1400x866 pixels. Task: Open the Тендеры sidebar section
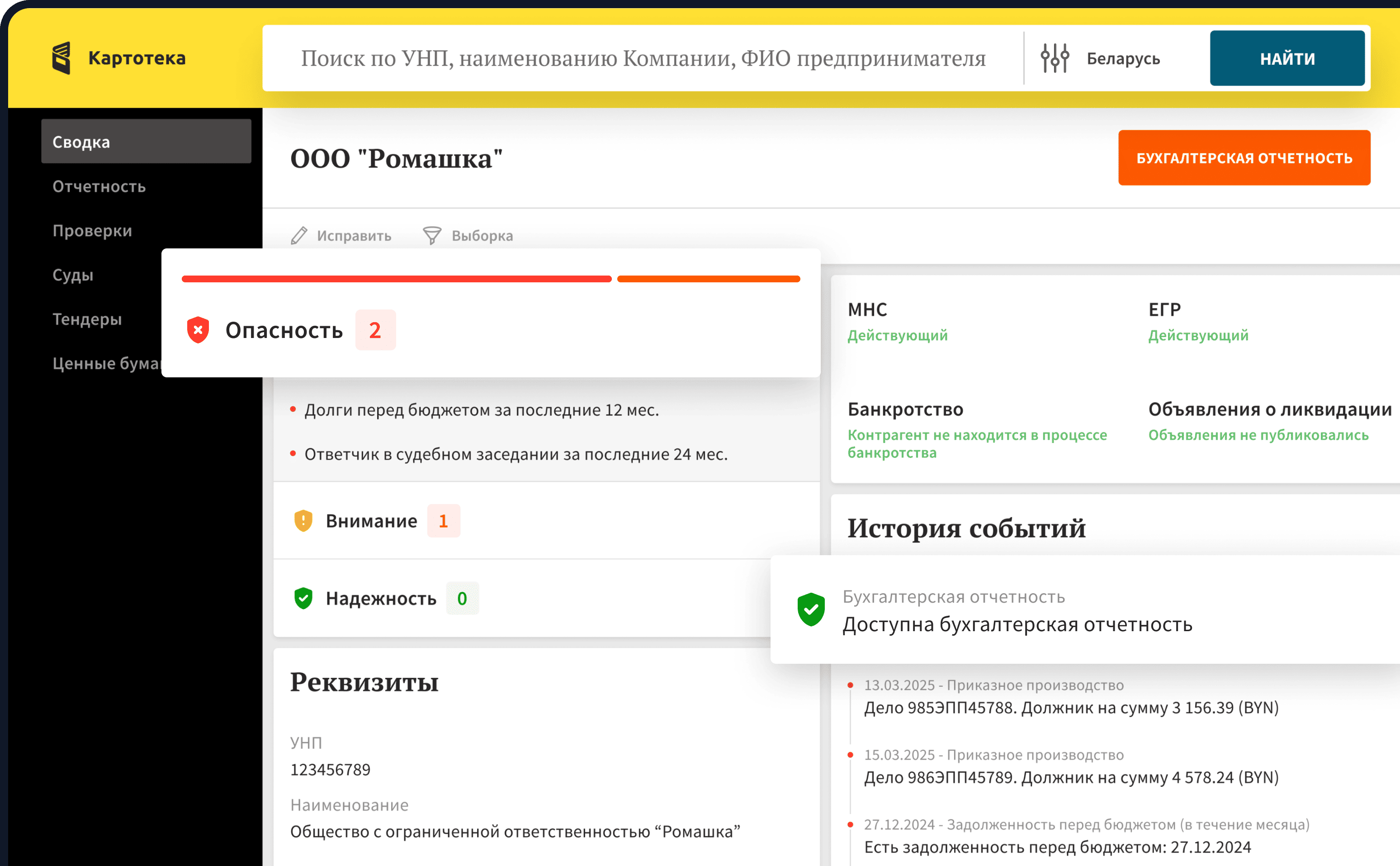[x=87, y=319]
